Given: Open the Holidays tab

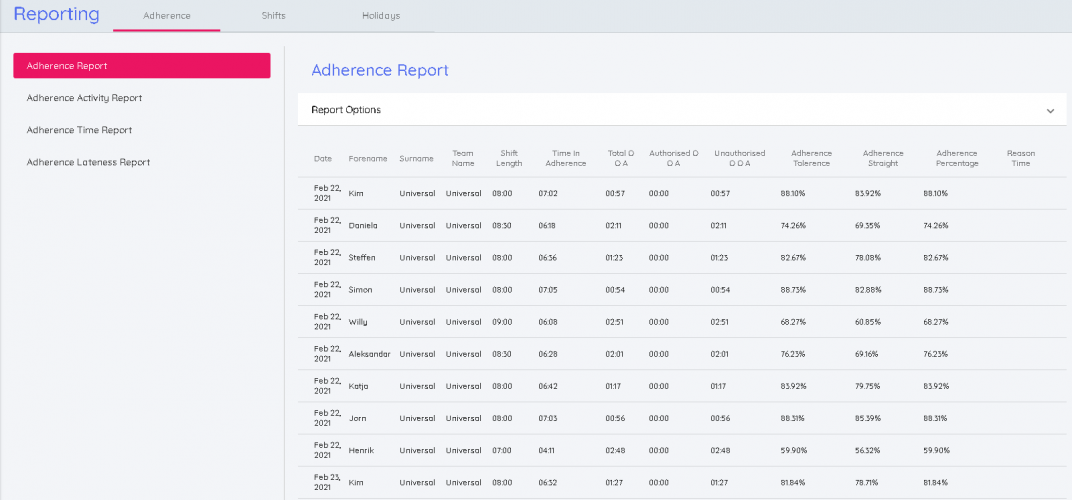Looking at the screenshot, I should [x=380, y=16].
